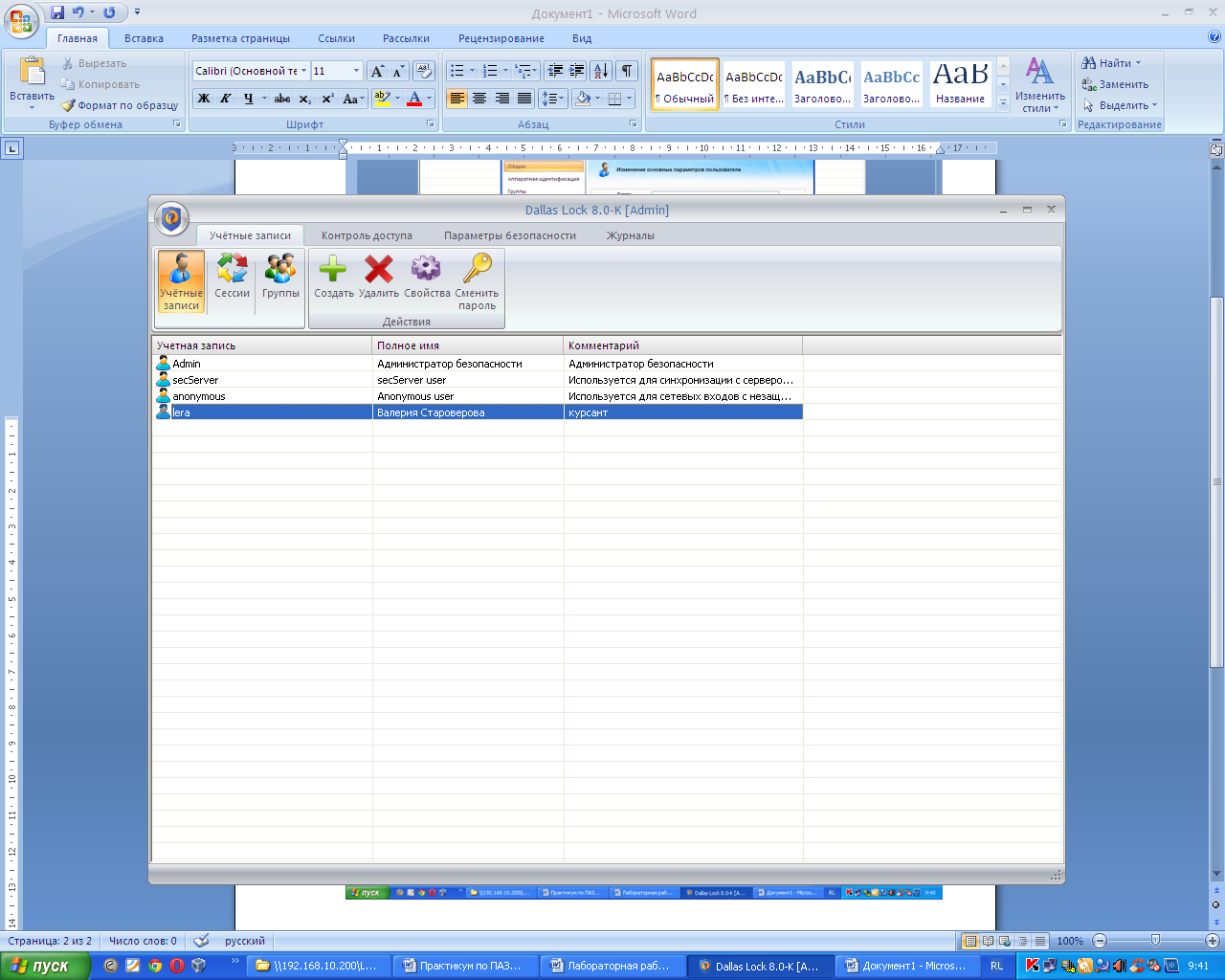1225x980 pixels.
Task: Click the clear formatting icon
Action: pyautogui.click(x=424, y=71)
